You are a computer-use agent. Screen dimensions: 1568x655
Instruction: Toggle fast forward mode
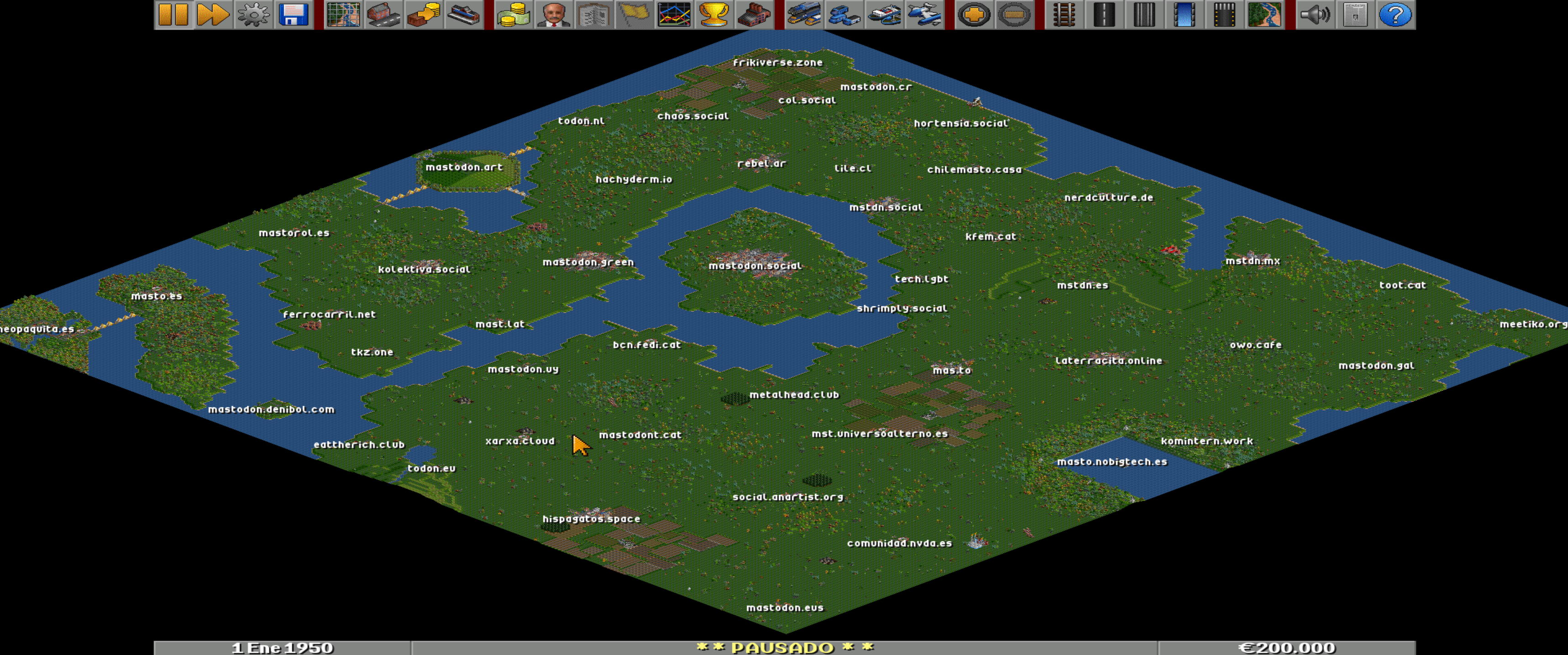click(213, 14)
